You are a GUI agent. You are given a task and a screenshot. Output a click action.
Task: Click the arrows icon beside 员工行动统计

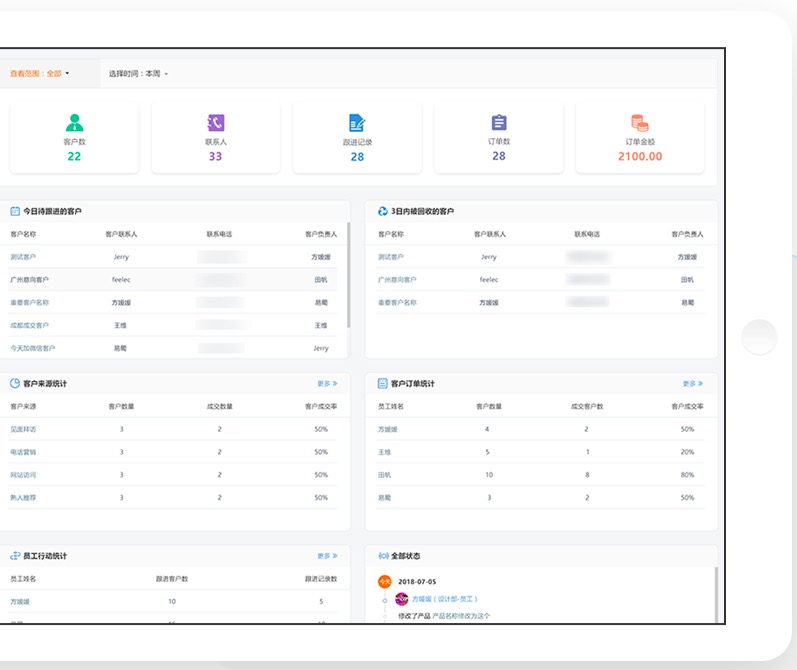pyautogui.click(x=15, y=556)
